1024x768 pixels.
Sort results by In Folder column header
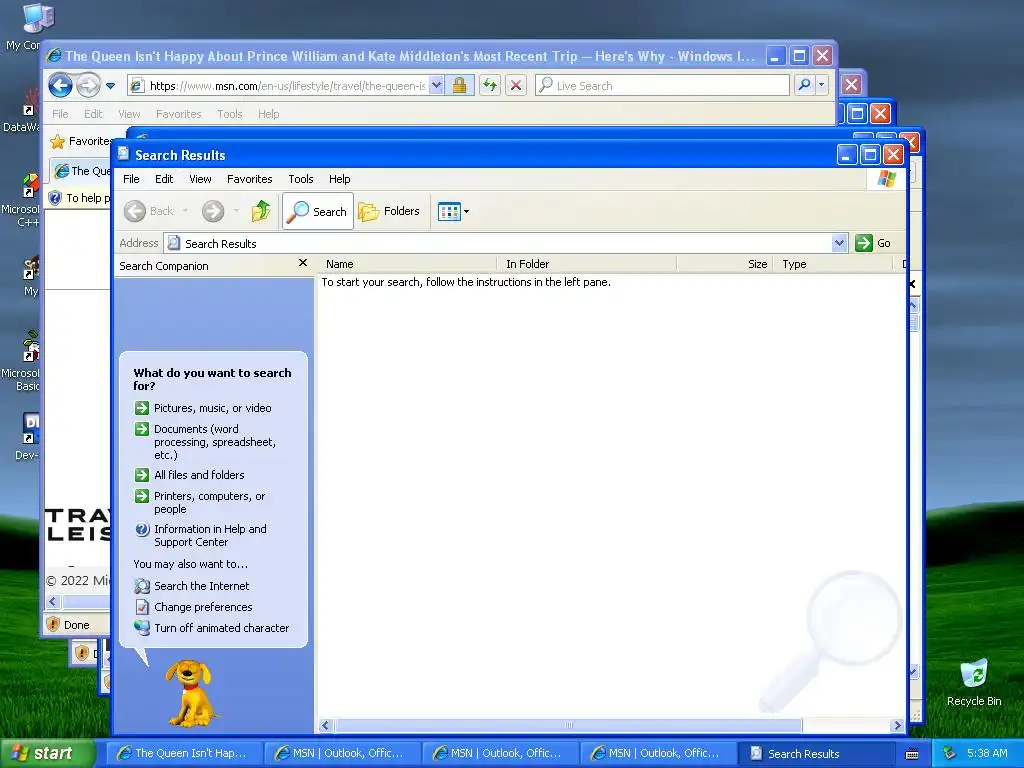click(586, 264)
